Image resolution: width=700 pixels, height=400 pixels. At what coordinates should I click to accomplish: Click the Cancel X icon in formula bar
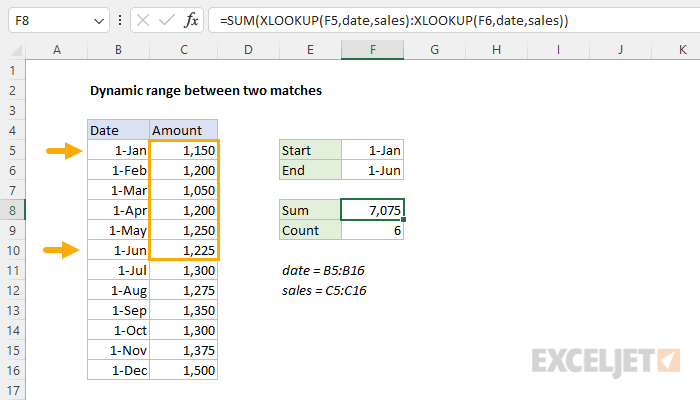coord(143,21)
